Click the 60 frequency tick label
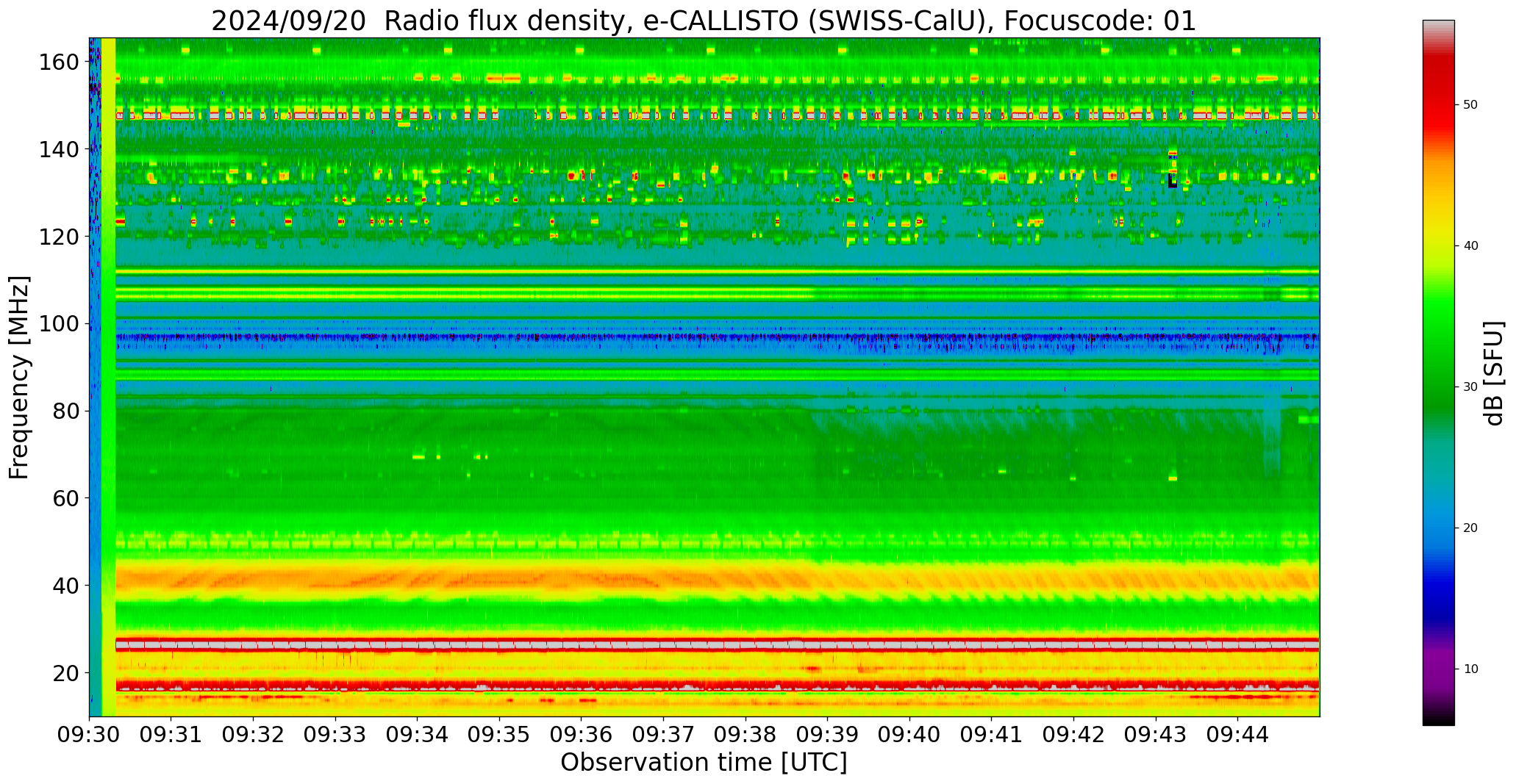Screen dimensions: 1516x784 (65, 498)
